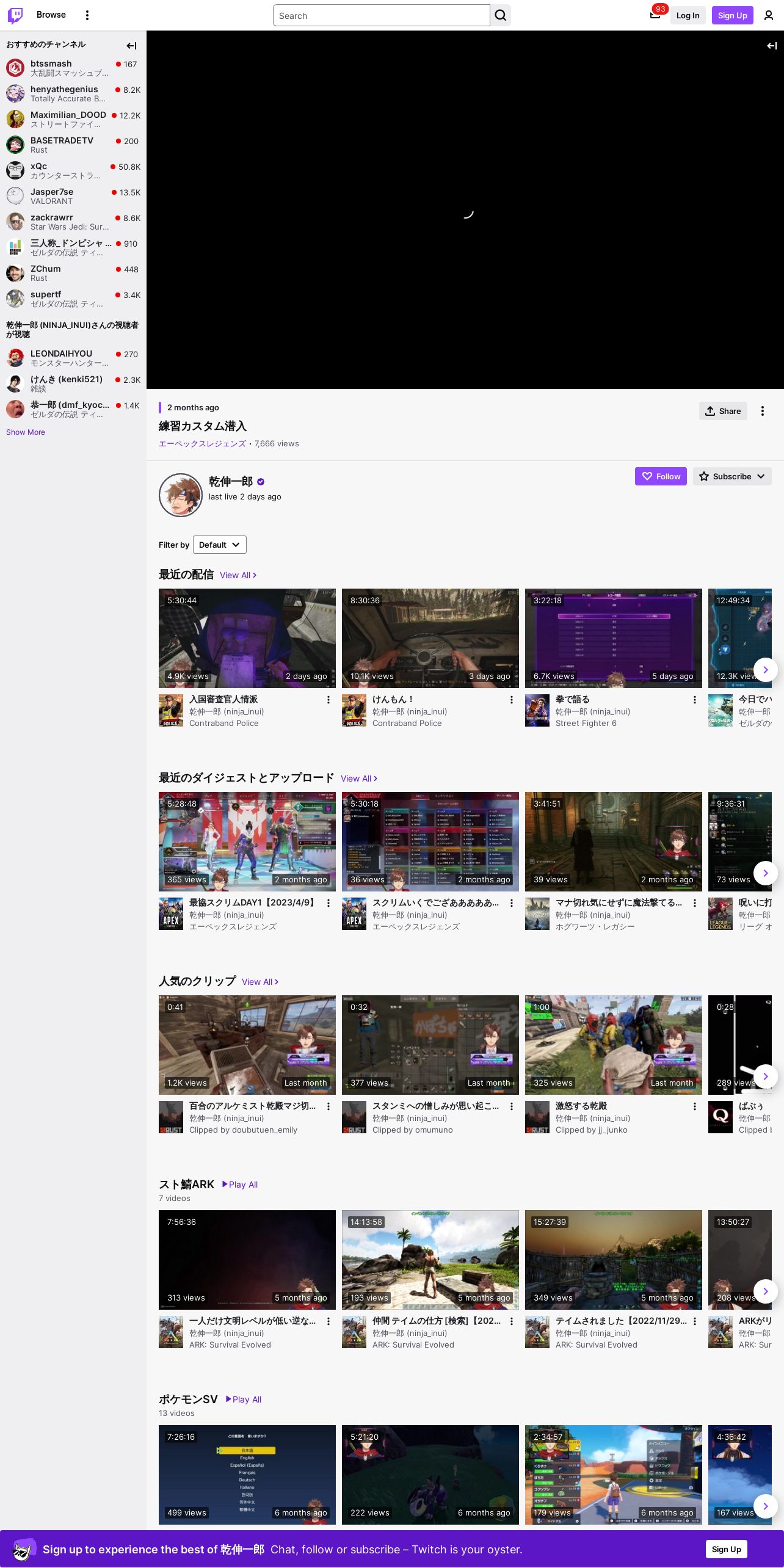Advance the 人気のクリップ carousel arrow
Screen dimensions: 784x1568
(x=766, y=1076)
